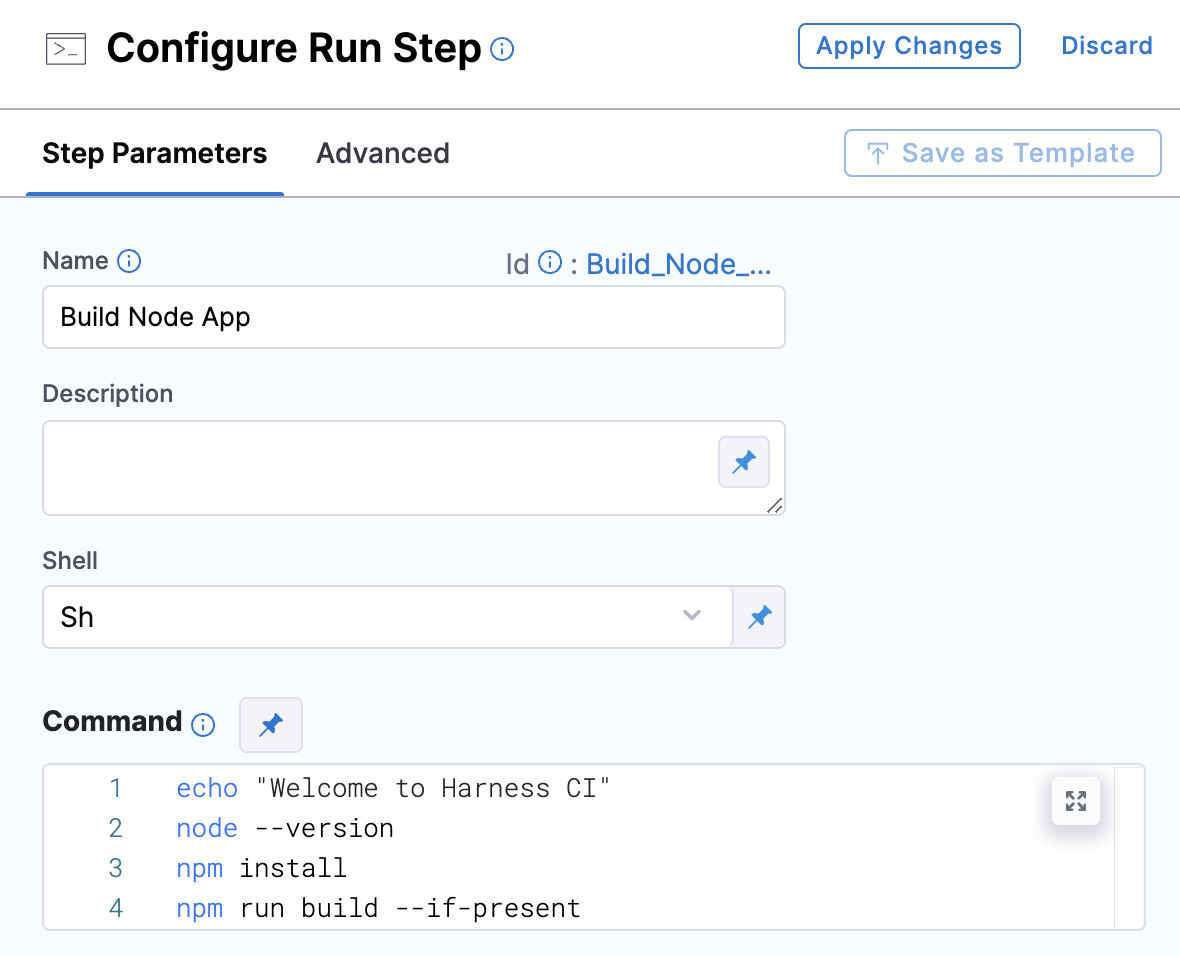Screen dimensions: 1180x956
Task: Expand the command editor to fullscreen
Action: 1075,801
